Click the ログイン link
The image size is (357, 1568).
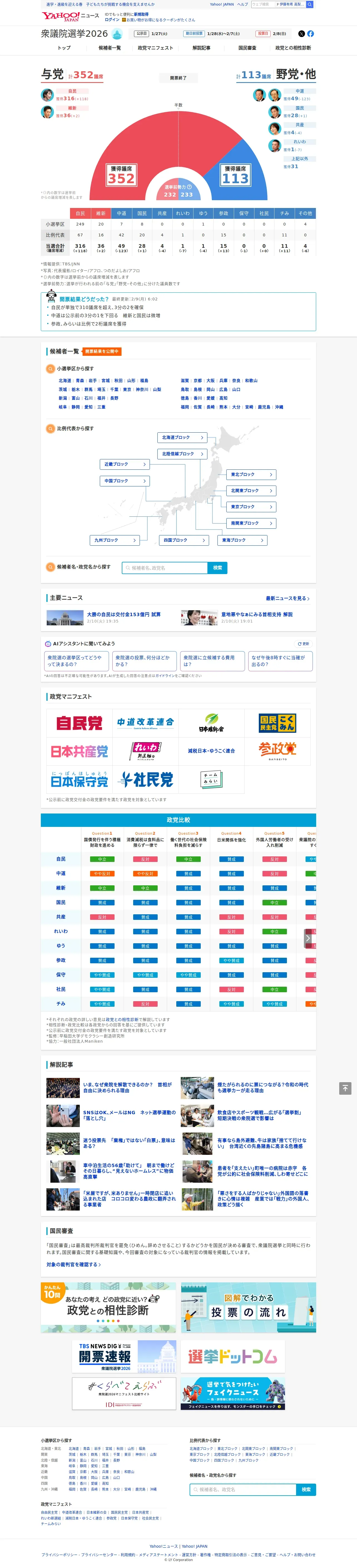(x=112, y=19)
